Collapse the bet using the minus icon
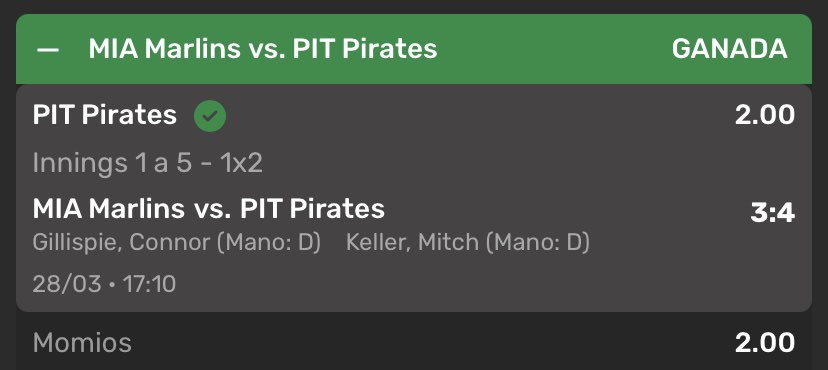 click(x=48, y=50)
